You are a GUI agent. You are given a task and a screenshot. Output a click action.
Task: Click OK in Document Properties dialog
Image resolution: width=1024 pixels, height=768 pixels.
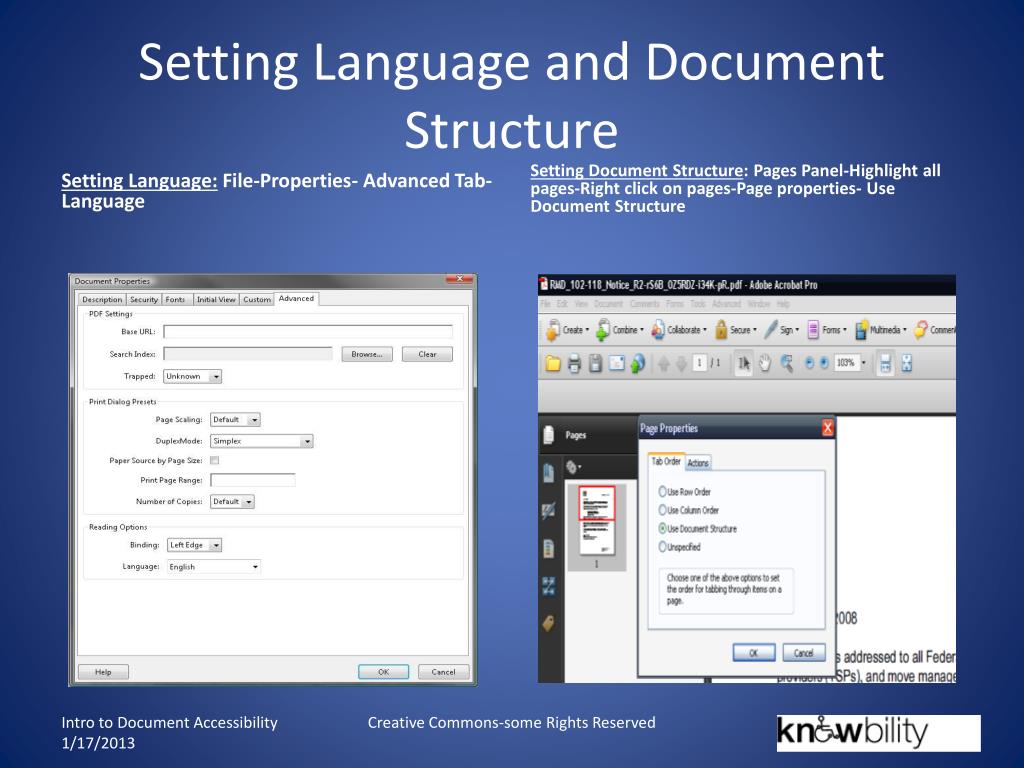(x=383, y=671)
